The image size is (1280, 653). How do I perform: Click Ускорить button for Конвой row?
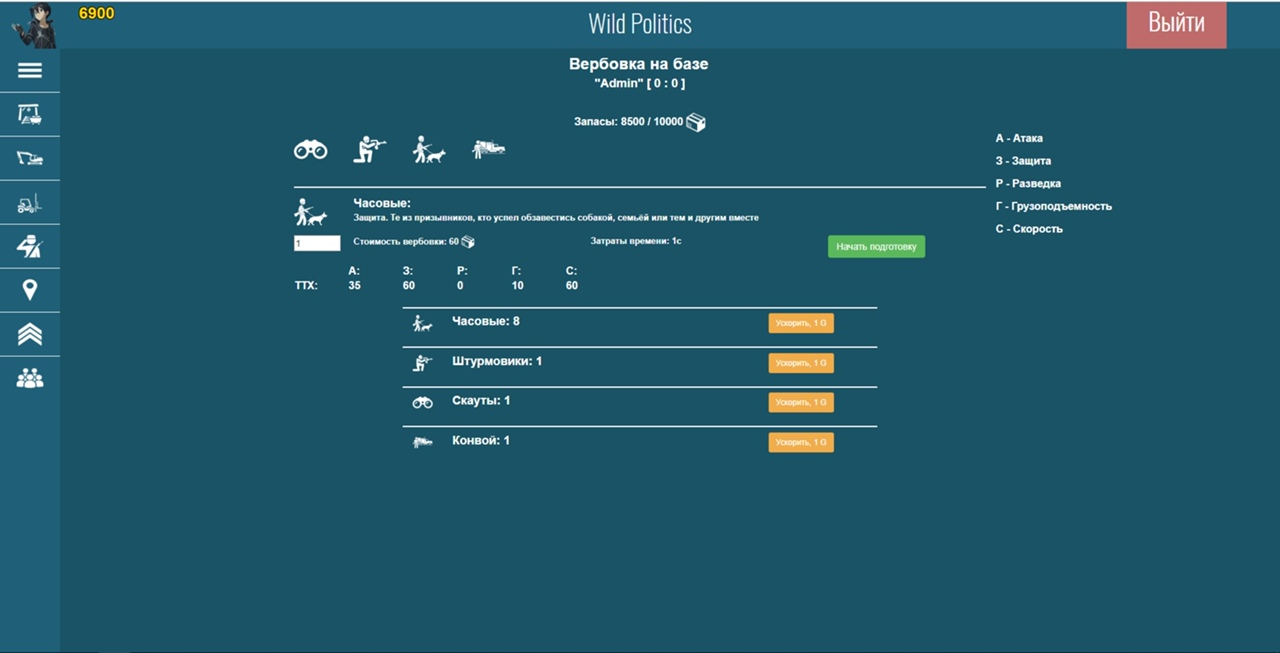tap(801, 442)
